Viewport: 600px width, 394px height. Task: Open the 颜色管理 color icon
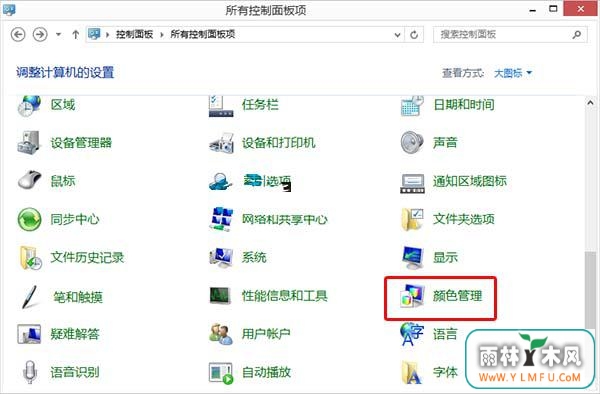[412, 296]
